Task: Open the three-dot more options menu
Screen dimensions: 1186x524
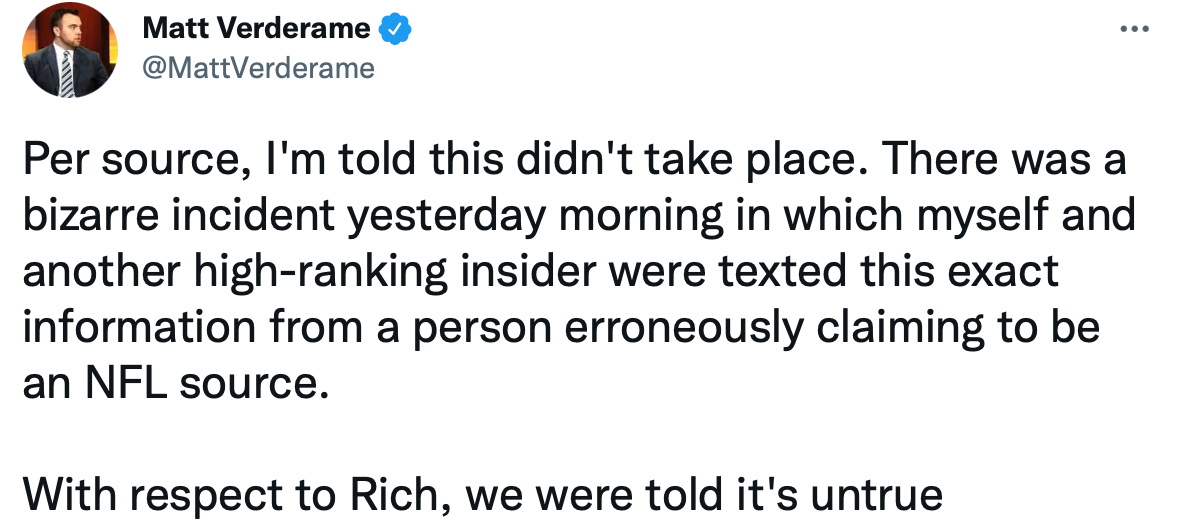Action: click(x=1134, y=28)
